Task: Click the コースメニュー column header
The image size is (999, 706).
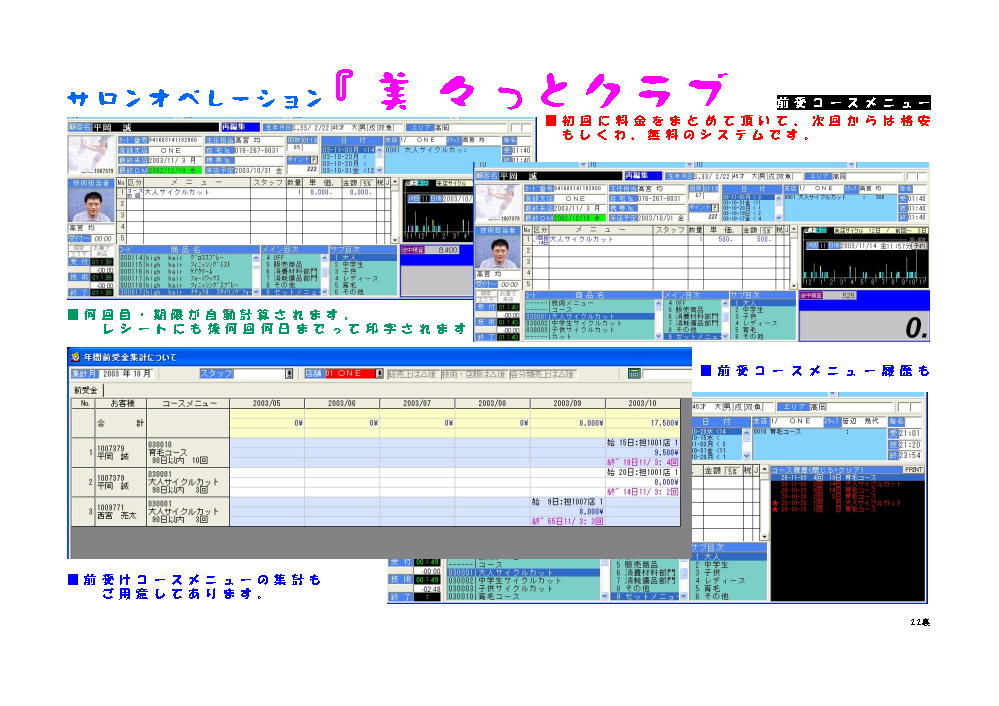Action: [x=188, y=403]
